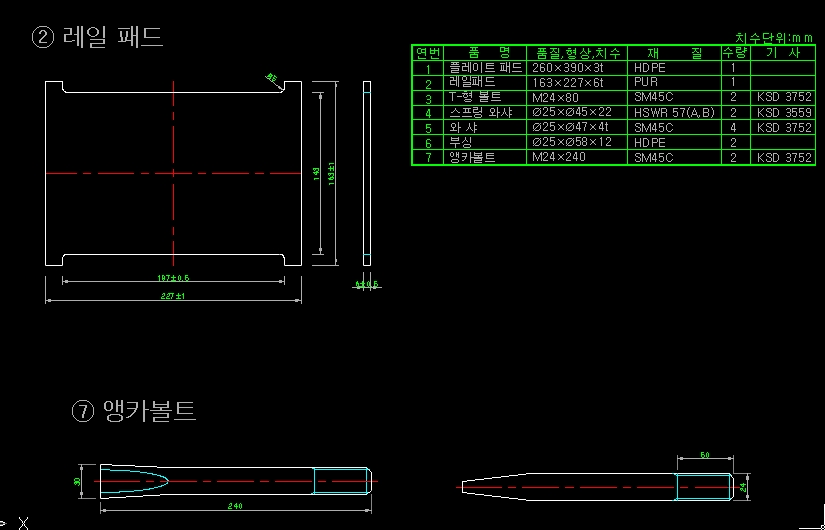The height and width of the screenshot is (530, 825).
Task: Click the KSD 3559 remark cell
Action: pyautogui.click(x=785, y=113)
